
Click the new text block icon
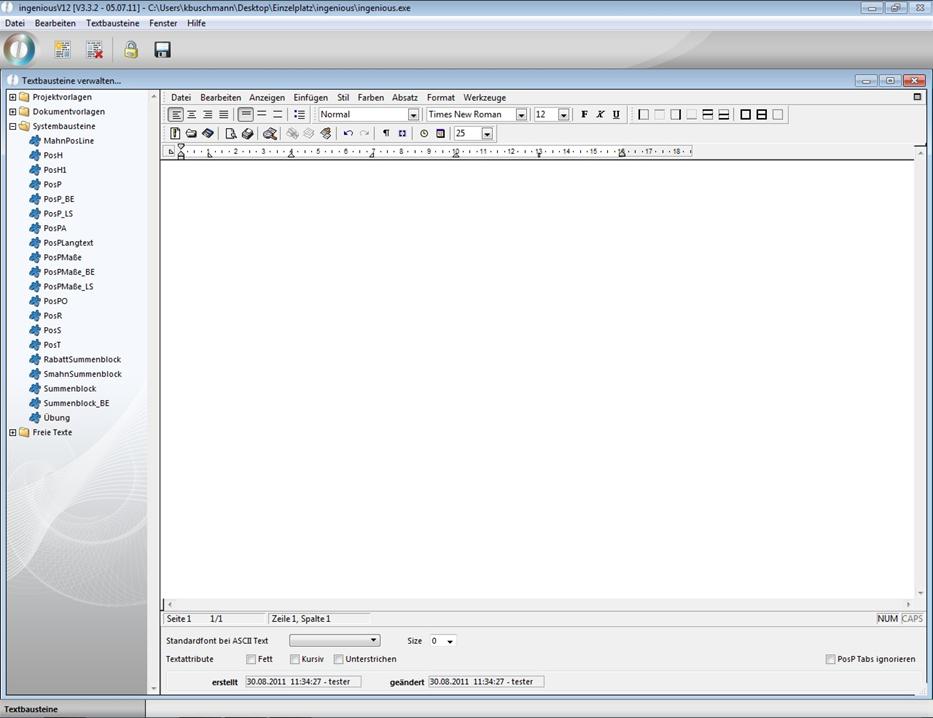62,50
